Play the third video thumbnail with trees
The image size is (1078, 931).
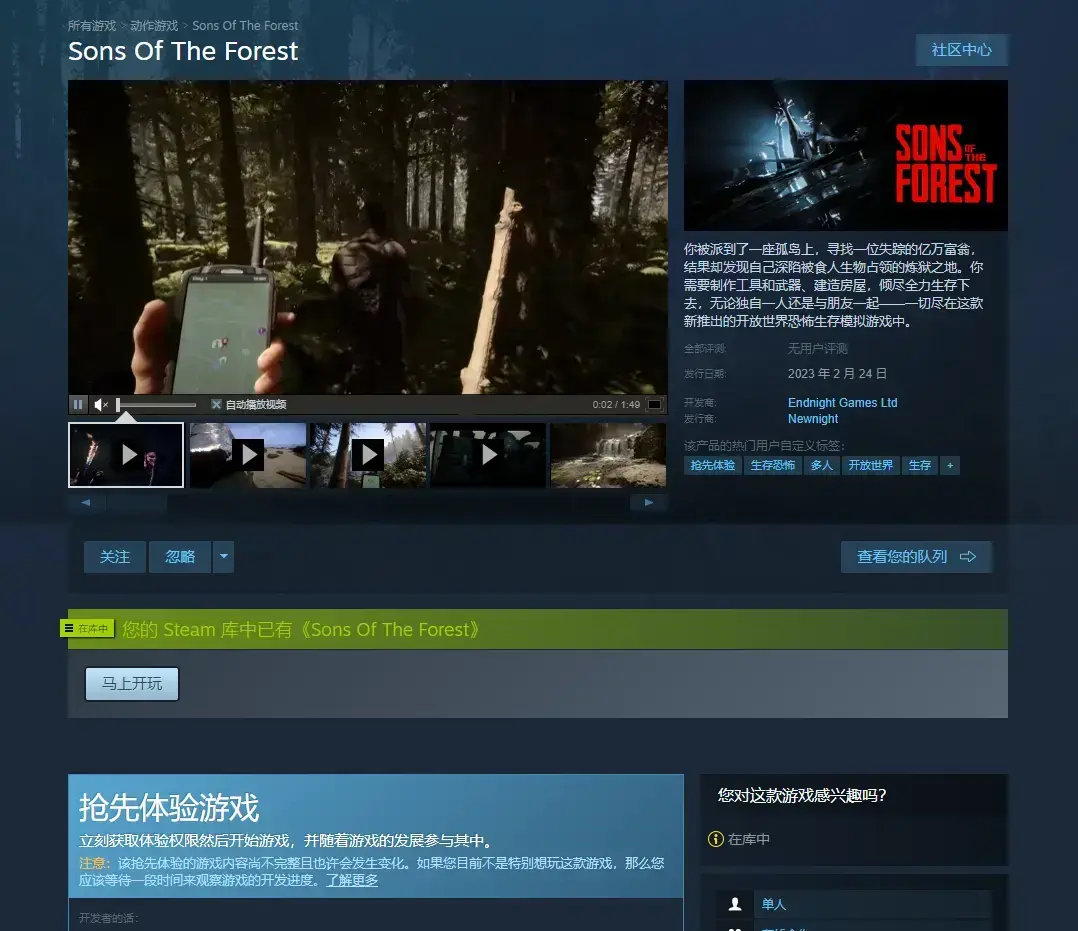coord(368,454)
